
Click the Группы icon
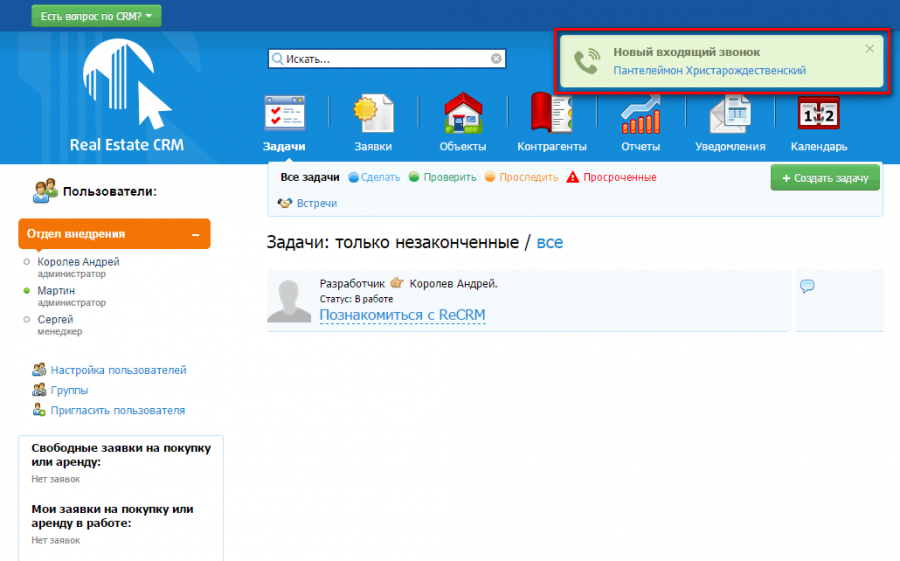(x=39, y=389)
